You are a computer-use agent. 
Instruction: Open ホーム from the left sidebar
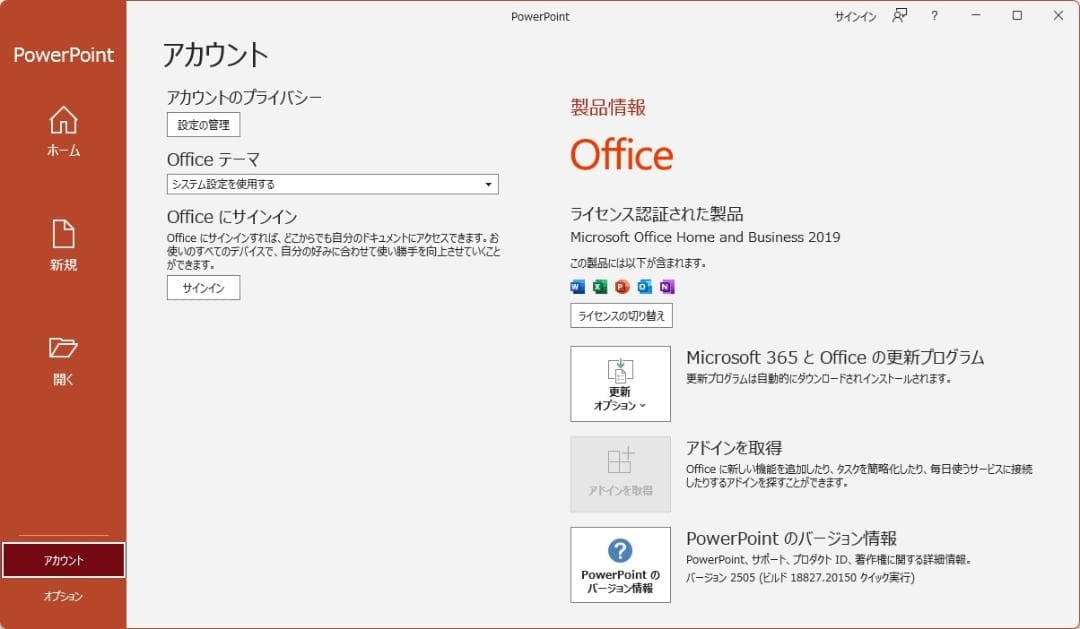pyautogui.click(x=62, y=133)
